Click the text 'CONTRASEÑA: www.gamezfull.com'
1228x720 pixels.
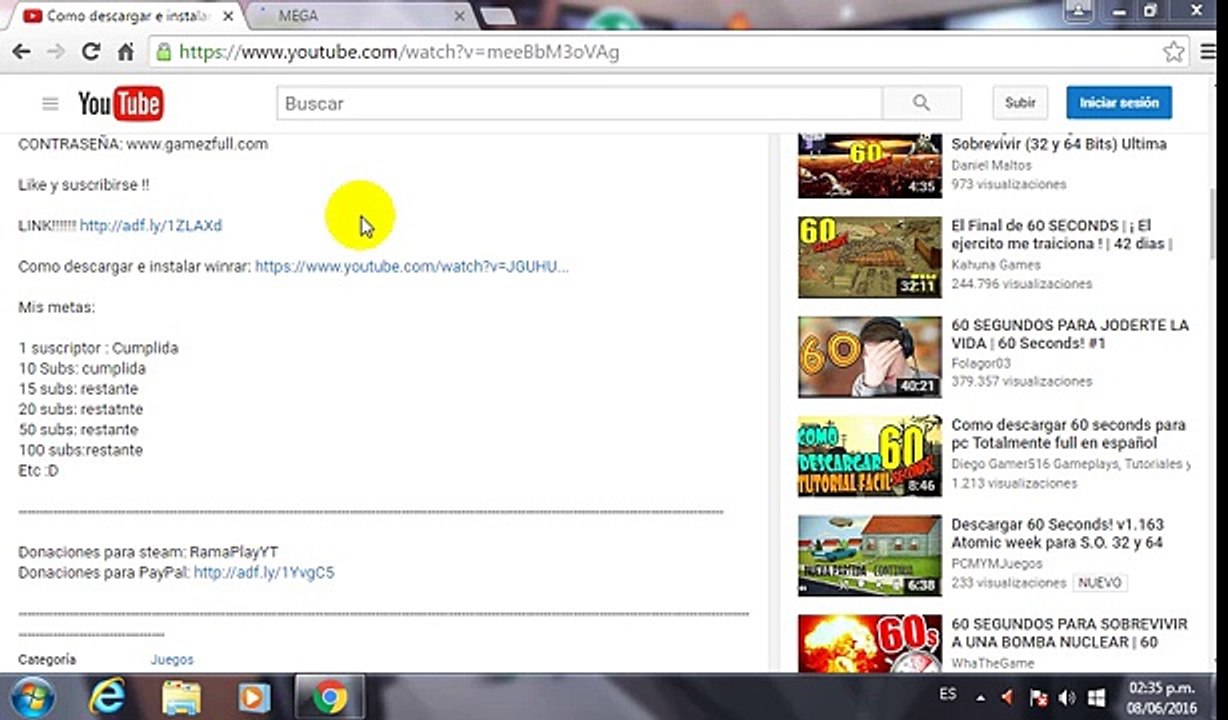tap(143, 144)
